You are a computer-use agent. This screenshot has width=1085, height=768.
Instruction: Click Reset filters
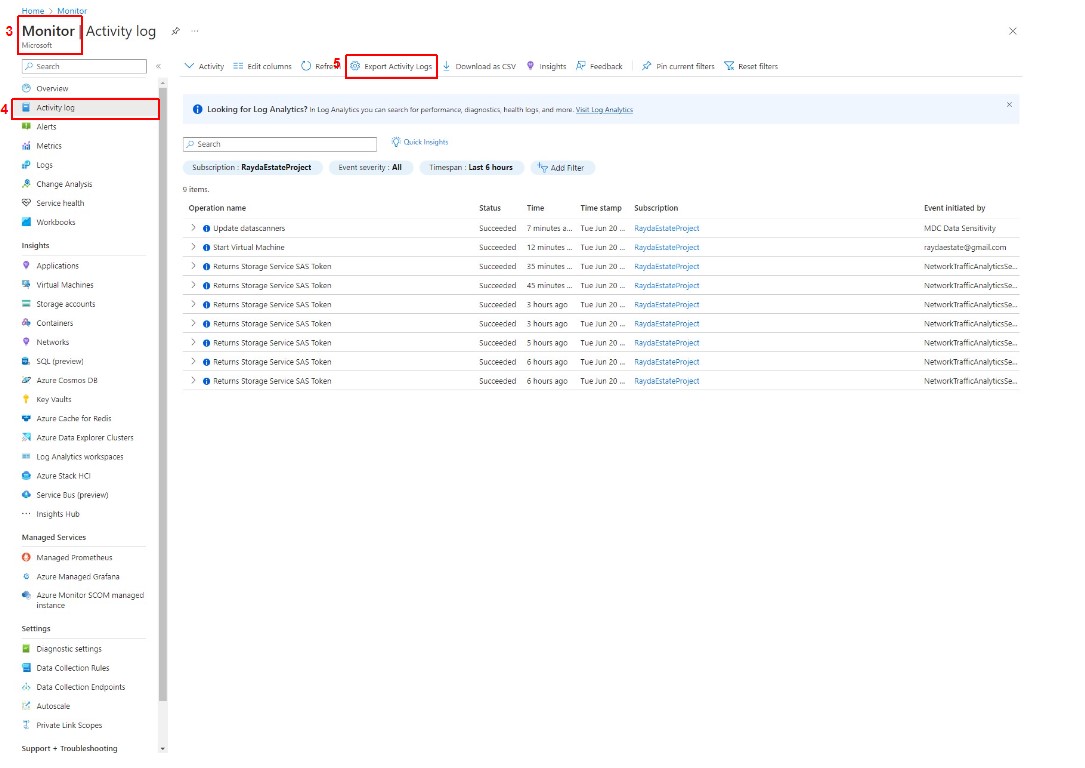[751, 66]
